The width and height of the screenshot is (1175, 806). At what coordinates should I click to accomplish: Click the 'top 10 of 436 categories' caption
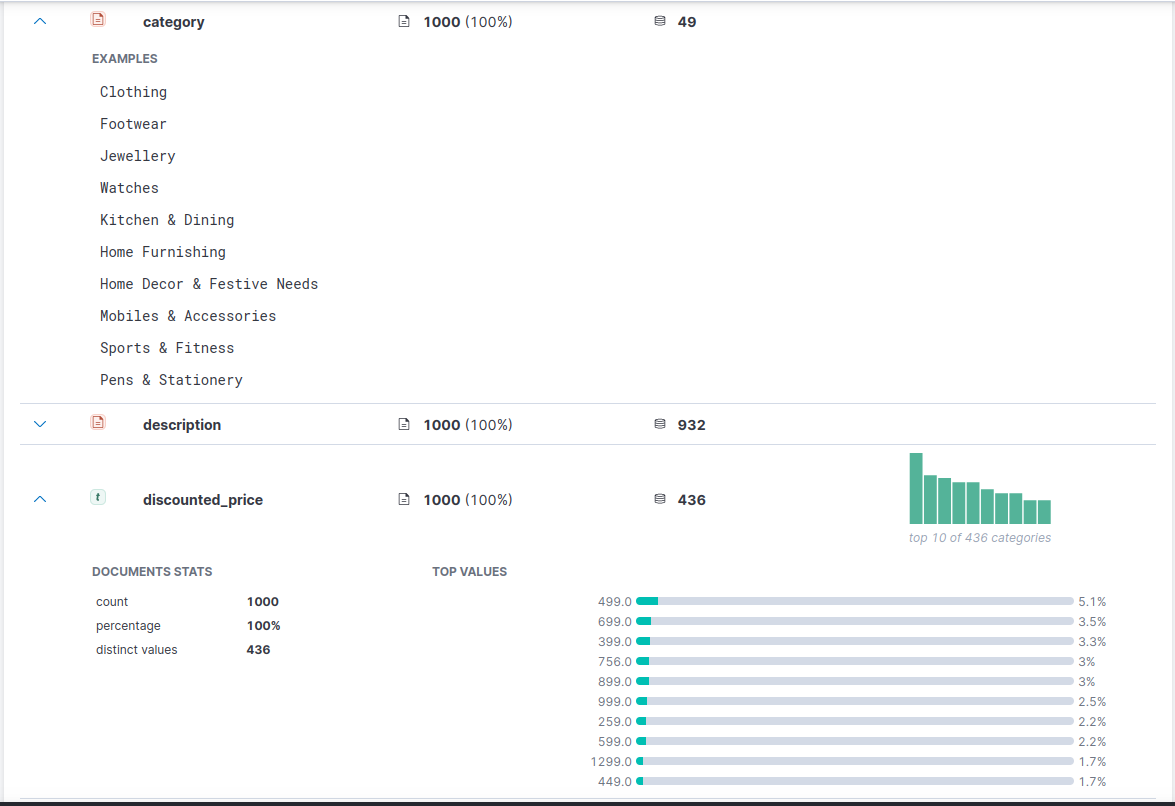click(x=980, y=538)
